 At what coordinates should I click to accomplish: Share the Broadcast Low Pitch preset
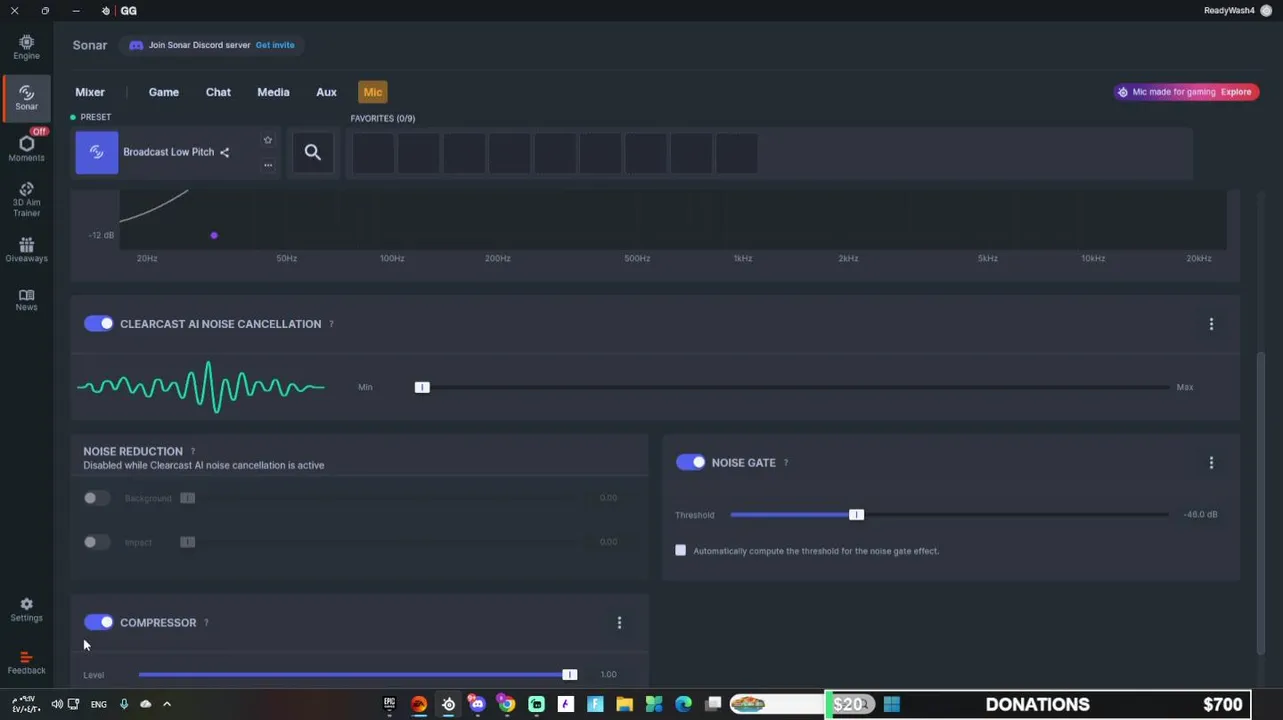(x=224, y=152)
